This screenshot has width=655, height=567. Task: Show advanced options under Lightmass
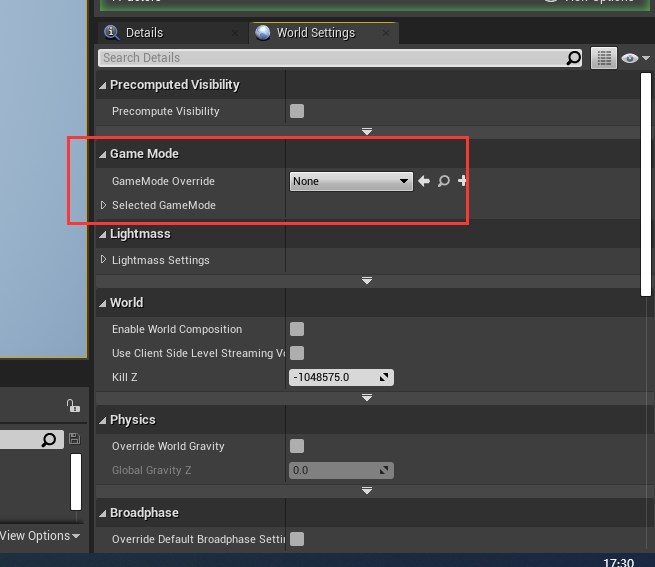367,280
